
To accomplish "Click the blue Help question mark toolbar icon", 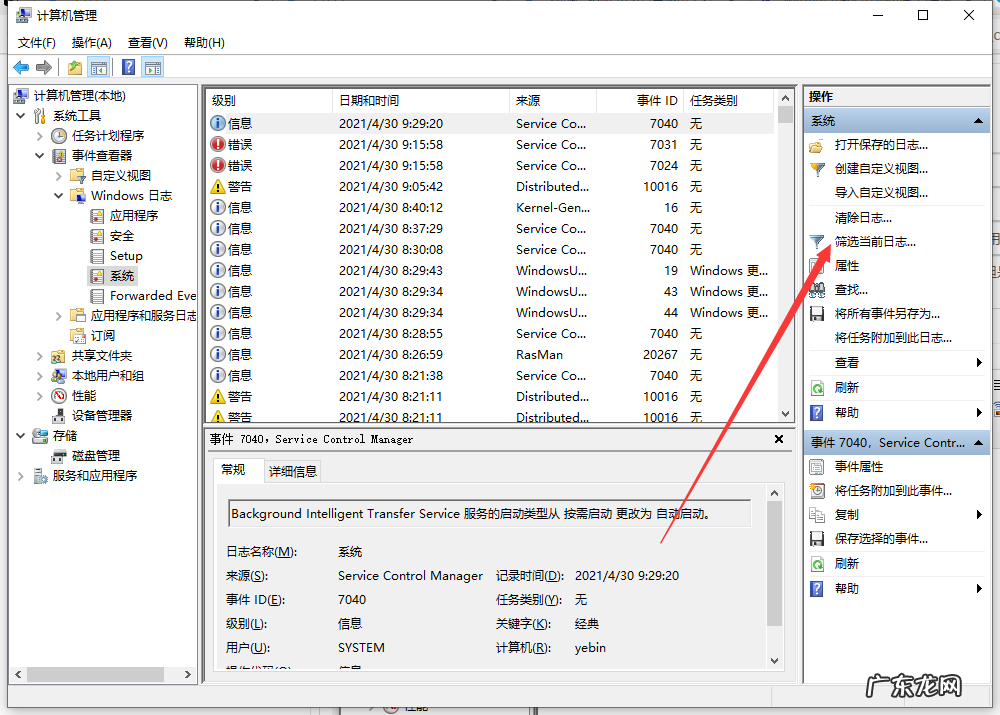I will pos(128,68).
